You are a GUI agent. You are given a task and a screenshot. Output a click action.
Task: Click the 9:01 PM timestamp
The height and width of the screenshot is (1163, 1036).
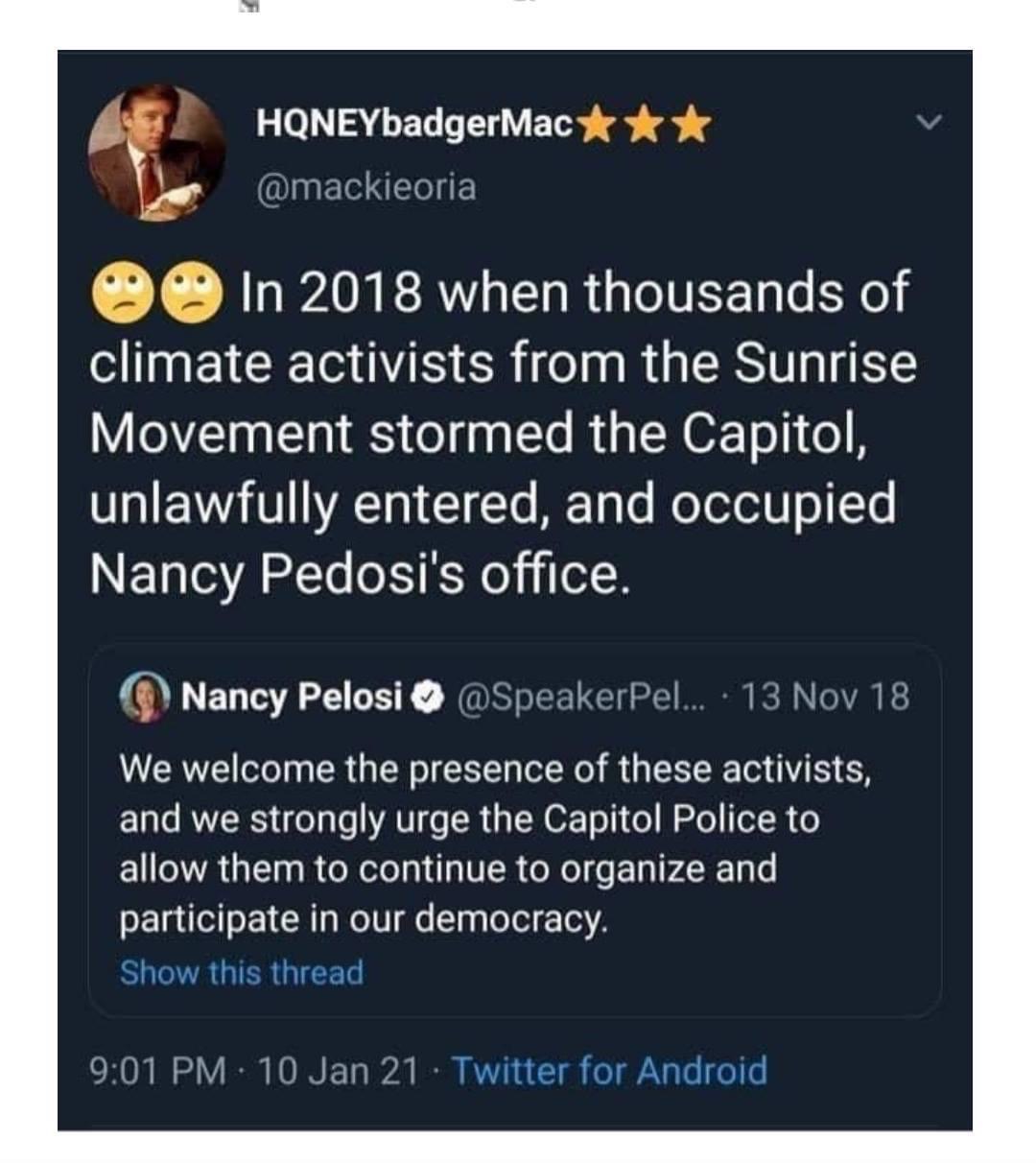[158, 1070]
